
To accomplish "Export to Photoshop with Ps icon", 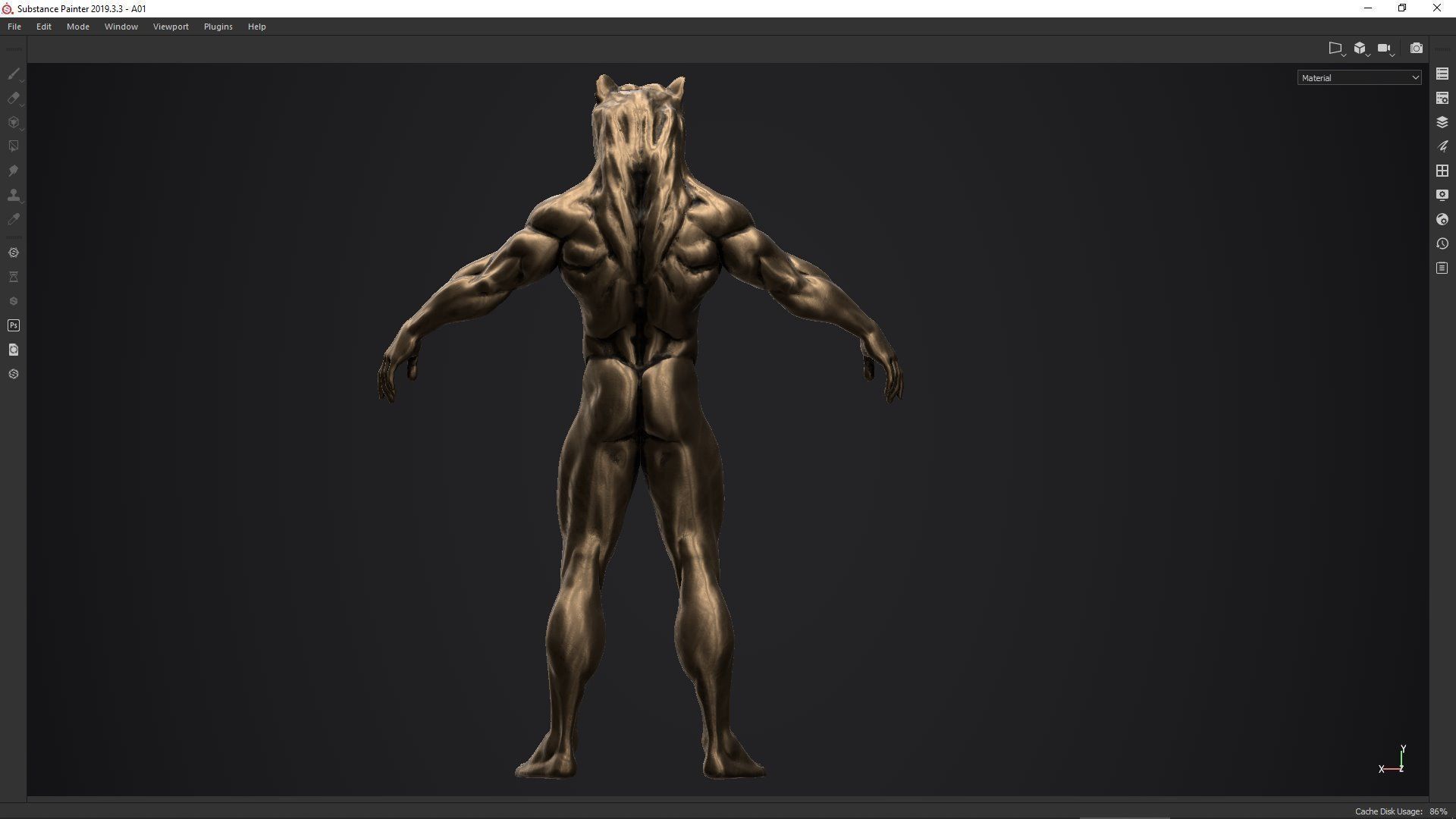I will pyautogui.click(x=14, y=325).
